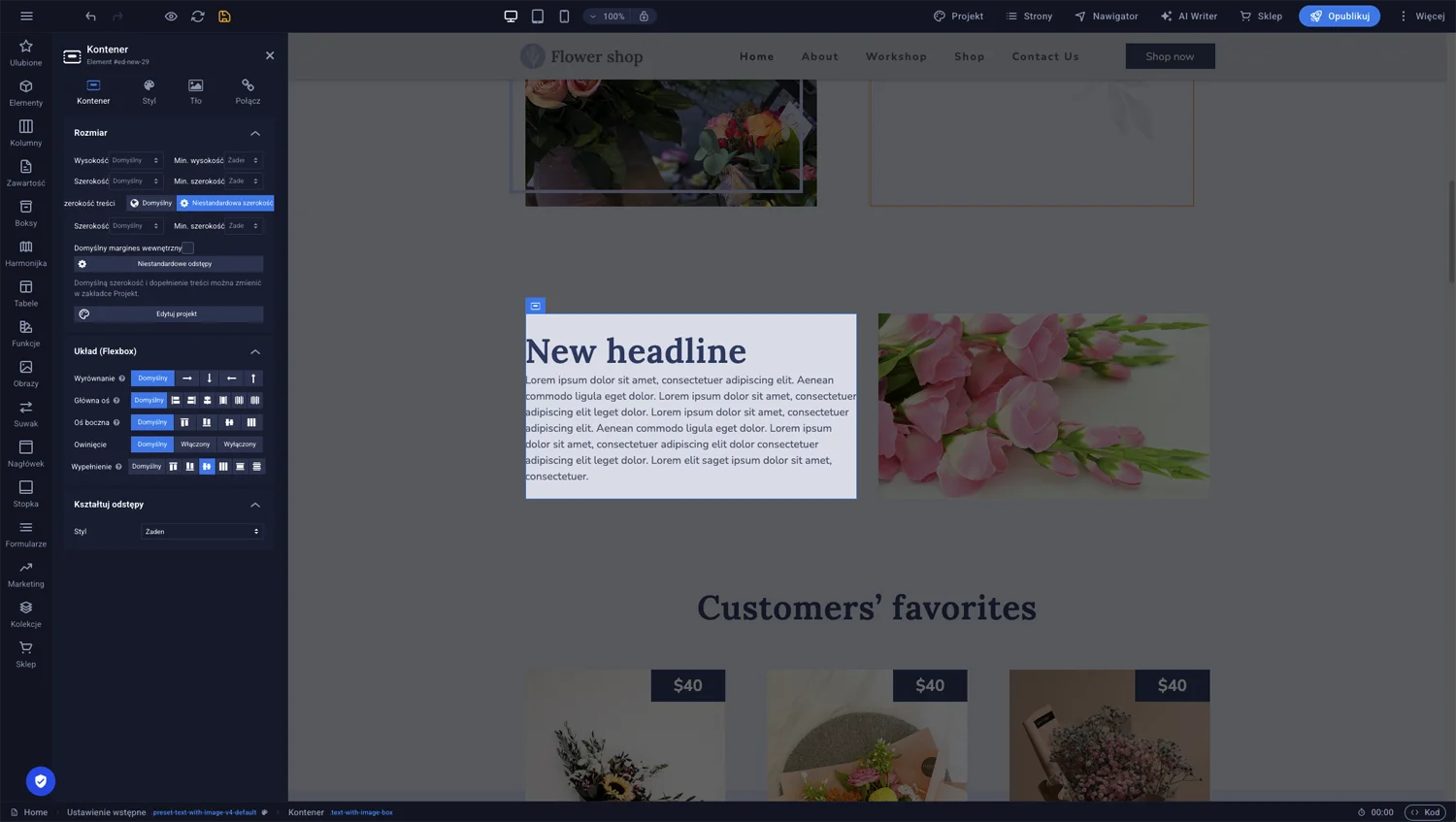
Task: Open the Marketing sidebar section
Action: (x=26, y=575)
